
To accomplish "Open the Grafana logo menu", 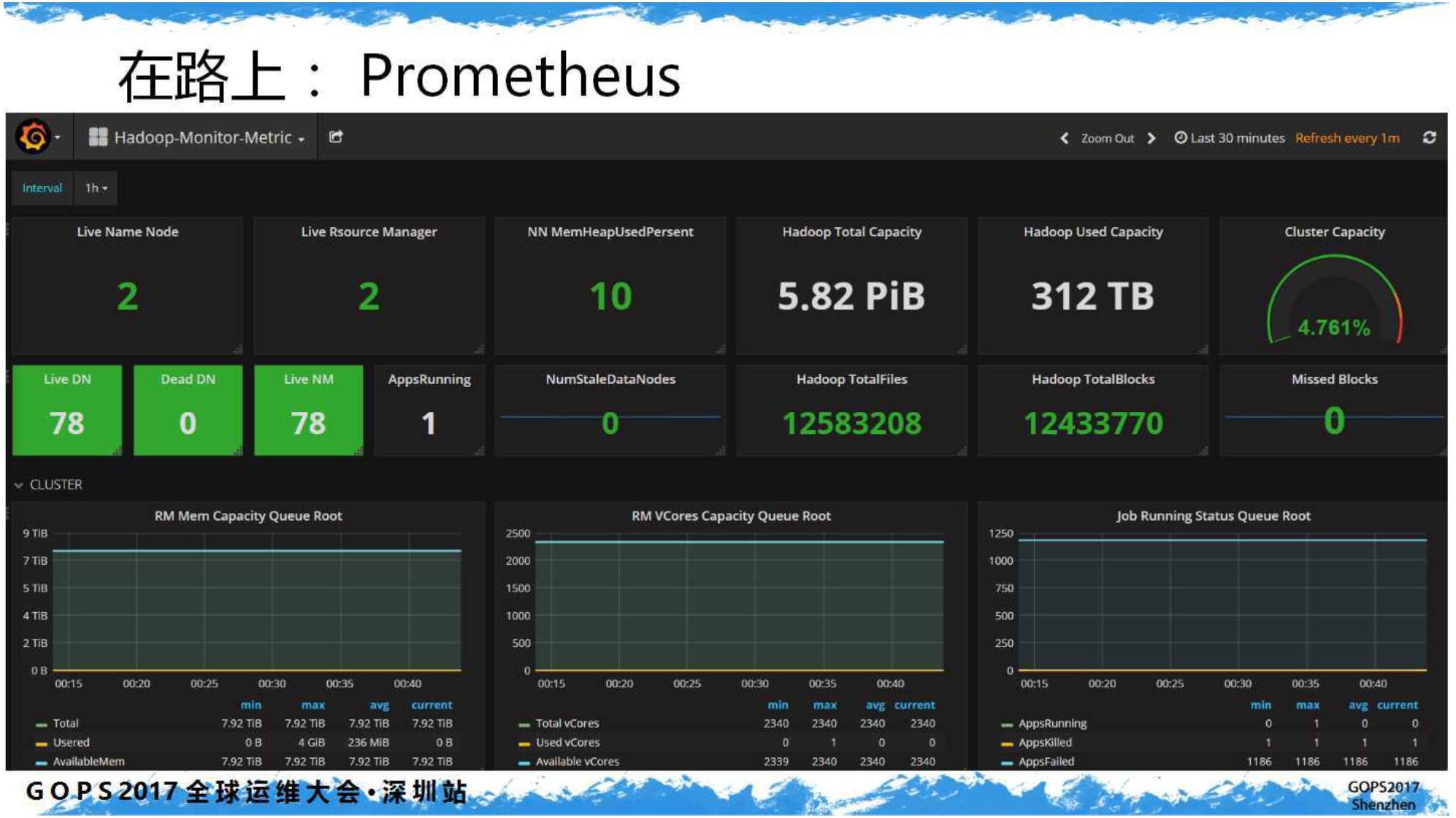I will coord(34,137).
